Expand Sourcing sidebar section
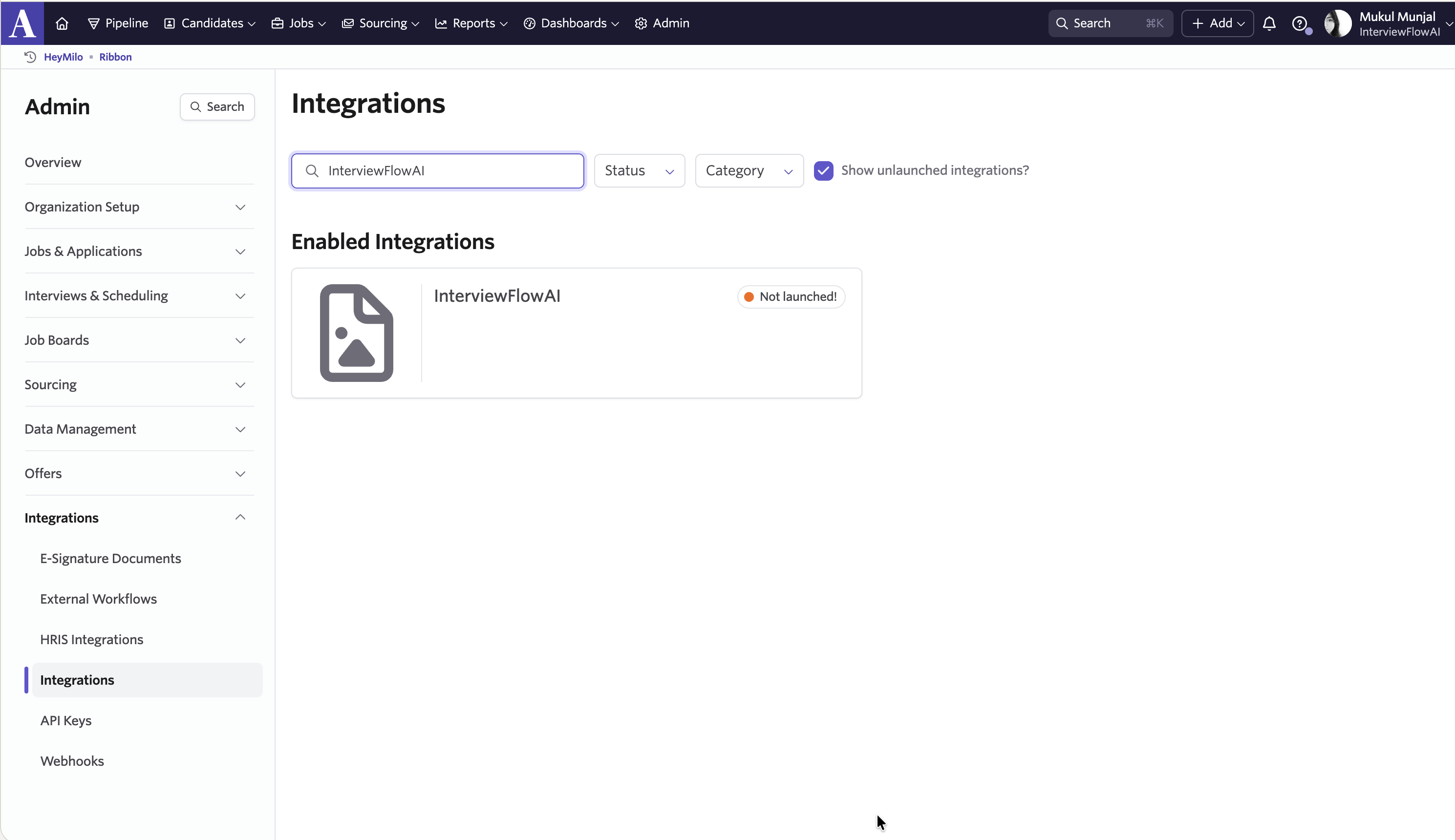The width and height of the screenshot is (1455, 840). tap(139, 385)
